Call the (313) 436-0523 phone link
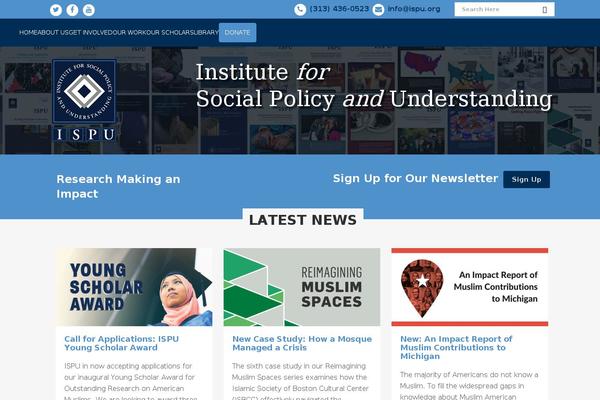The height and width of the screenshot is (400, 600). [x=339, y=9]
